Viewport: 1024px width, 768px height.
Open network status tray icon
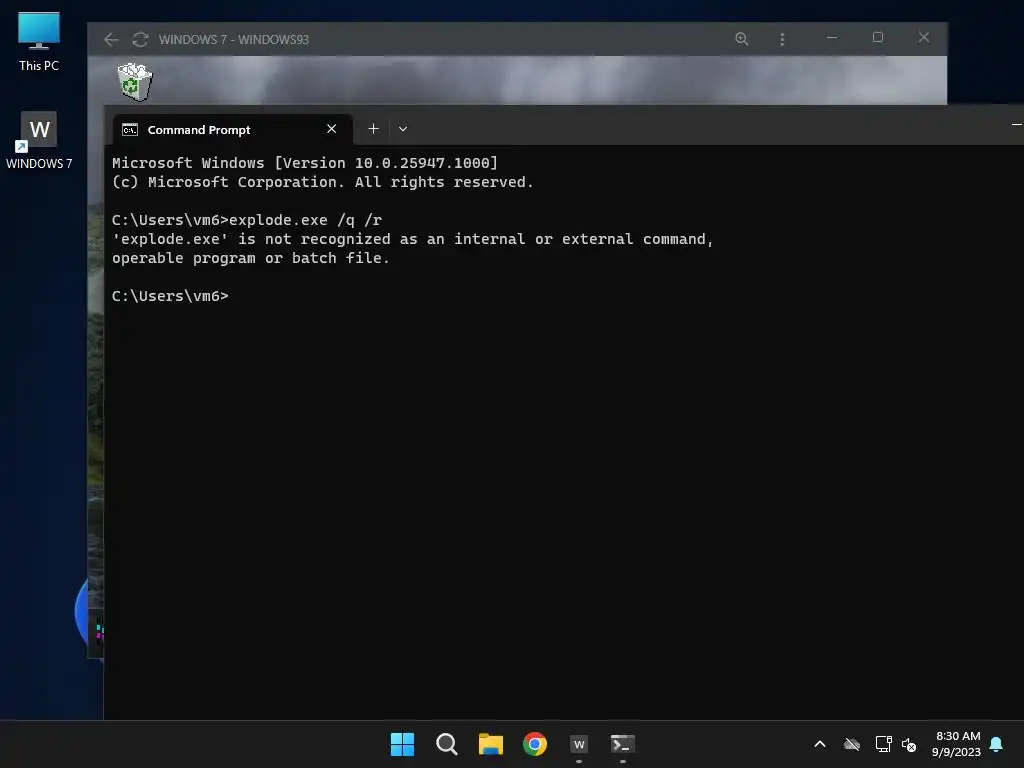coord(883,744)
